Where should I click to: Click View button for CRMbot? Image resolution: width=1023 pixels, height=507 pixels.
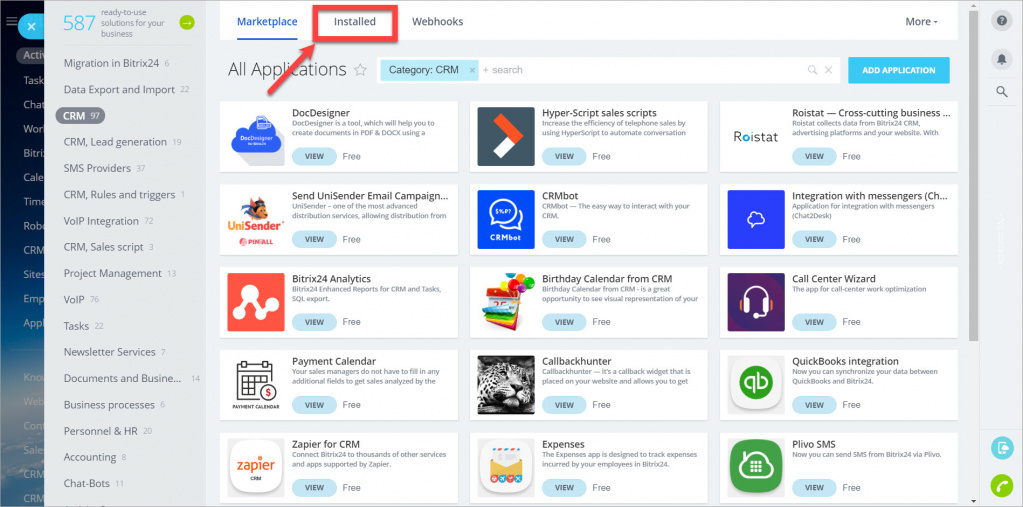[x=564, y=239]
